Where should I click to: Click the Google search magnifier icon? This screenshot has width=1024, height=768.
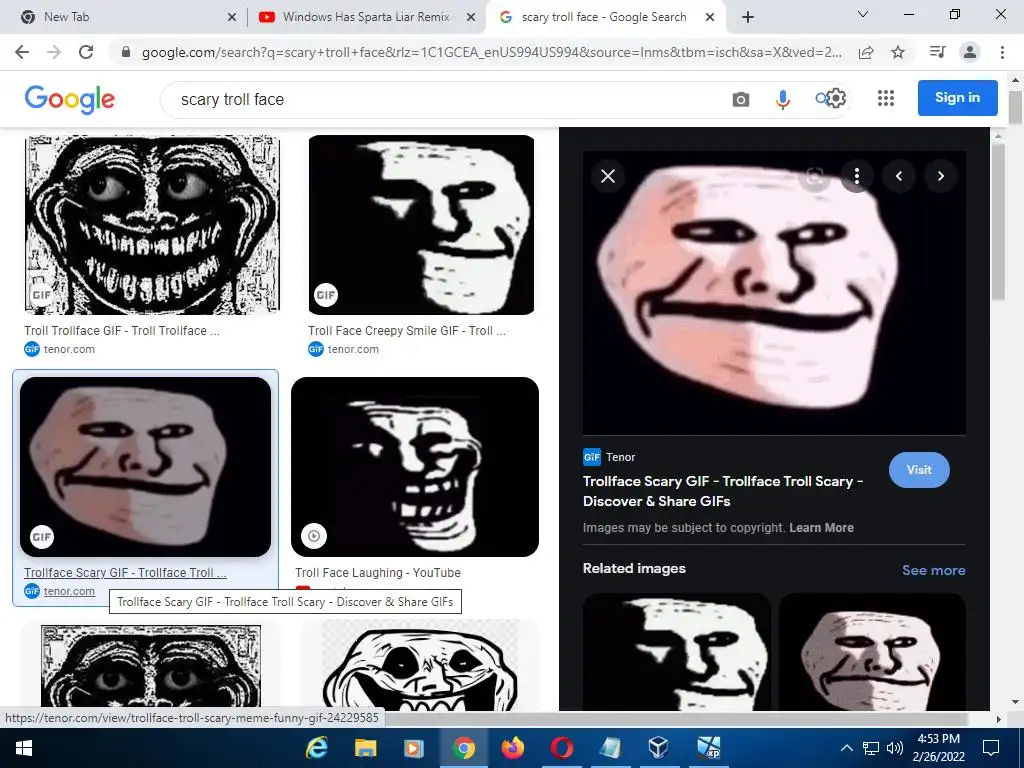click(821, 99)
